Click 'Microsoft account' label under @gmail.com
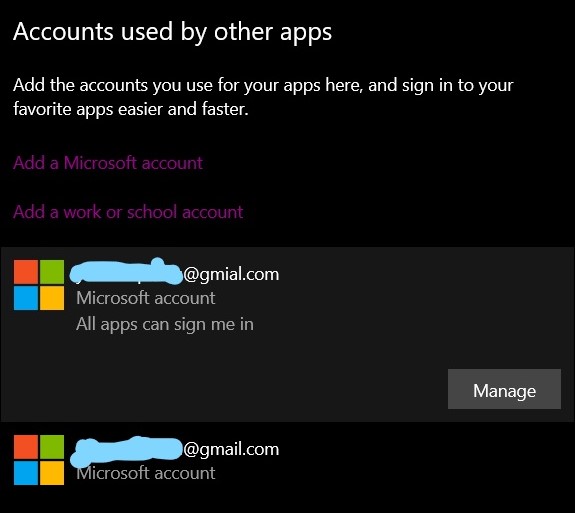Screen dimensions: 575x513 (x=146, y=473)
